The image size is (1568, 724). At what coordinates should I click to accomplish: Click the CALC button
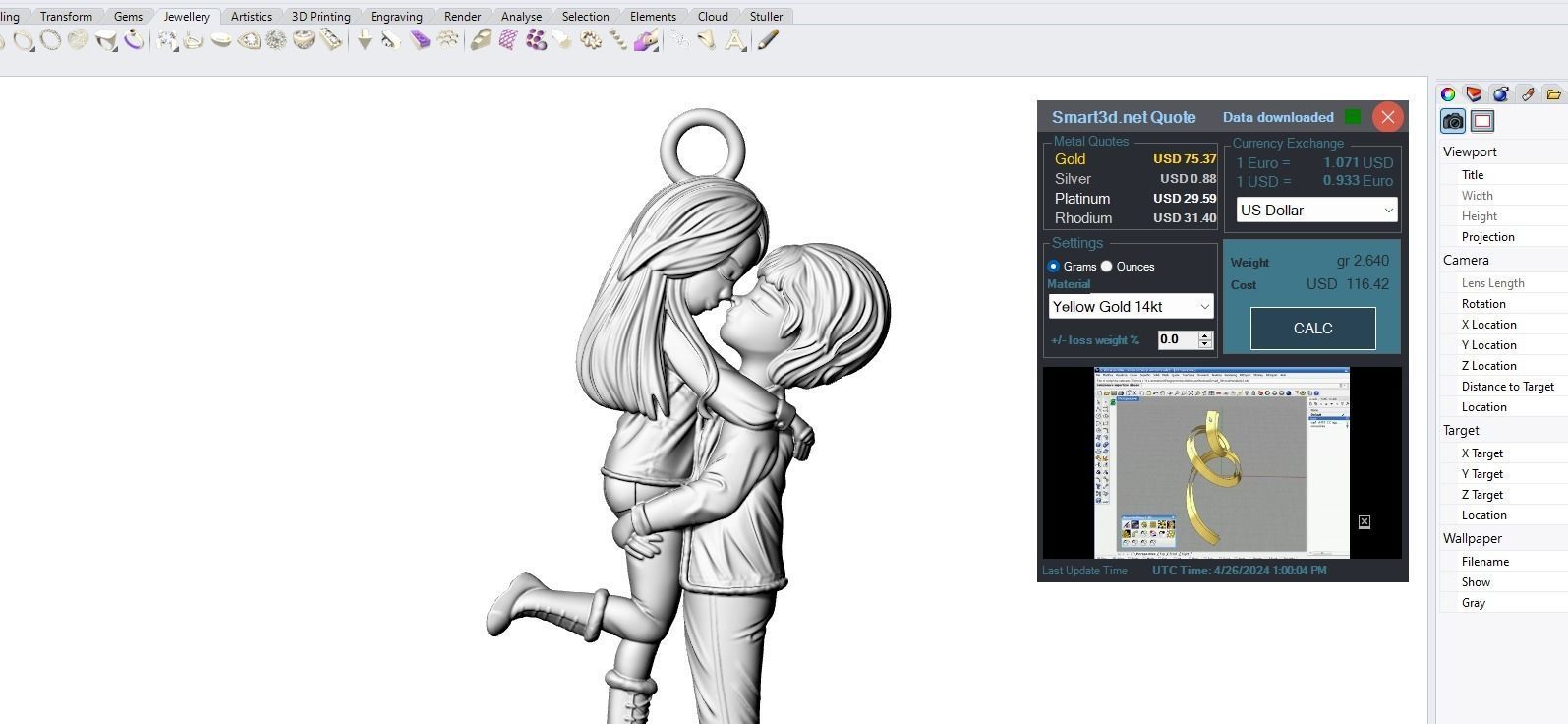(x=1312, y=329)
